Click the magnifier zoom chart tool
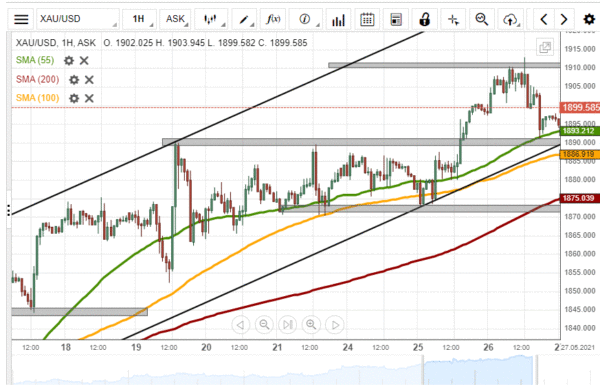This screenshot has width=600, height=389. (x=481, y=19)
